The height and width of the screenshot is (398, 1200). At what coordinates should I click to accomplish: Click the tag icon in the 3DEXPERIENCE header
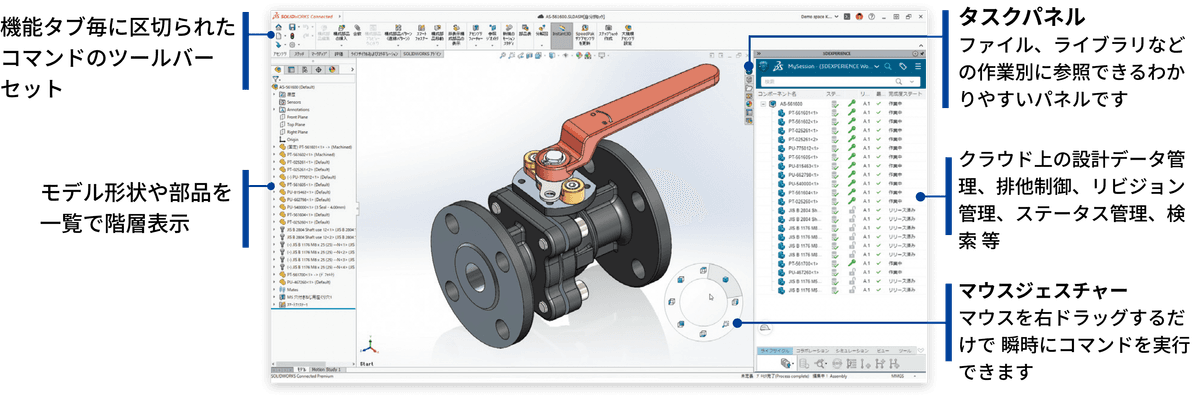[x=903, y=66]
